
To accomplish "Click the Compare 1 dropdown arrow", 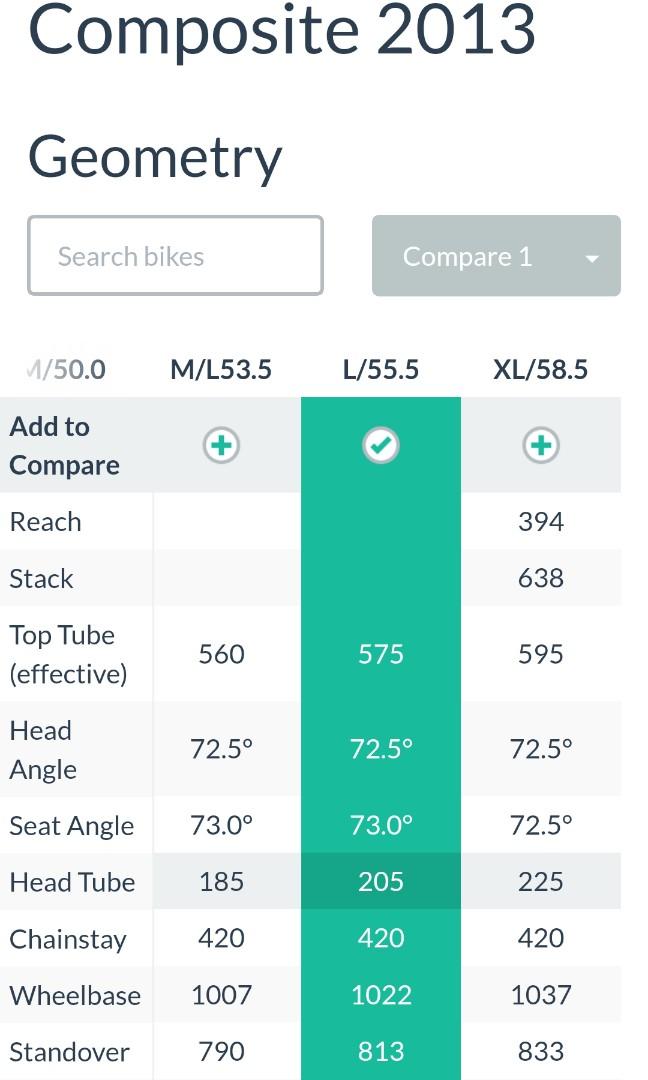I will (x=592, y=259).
